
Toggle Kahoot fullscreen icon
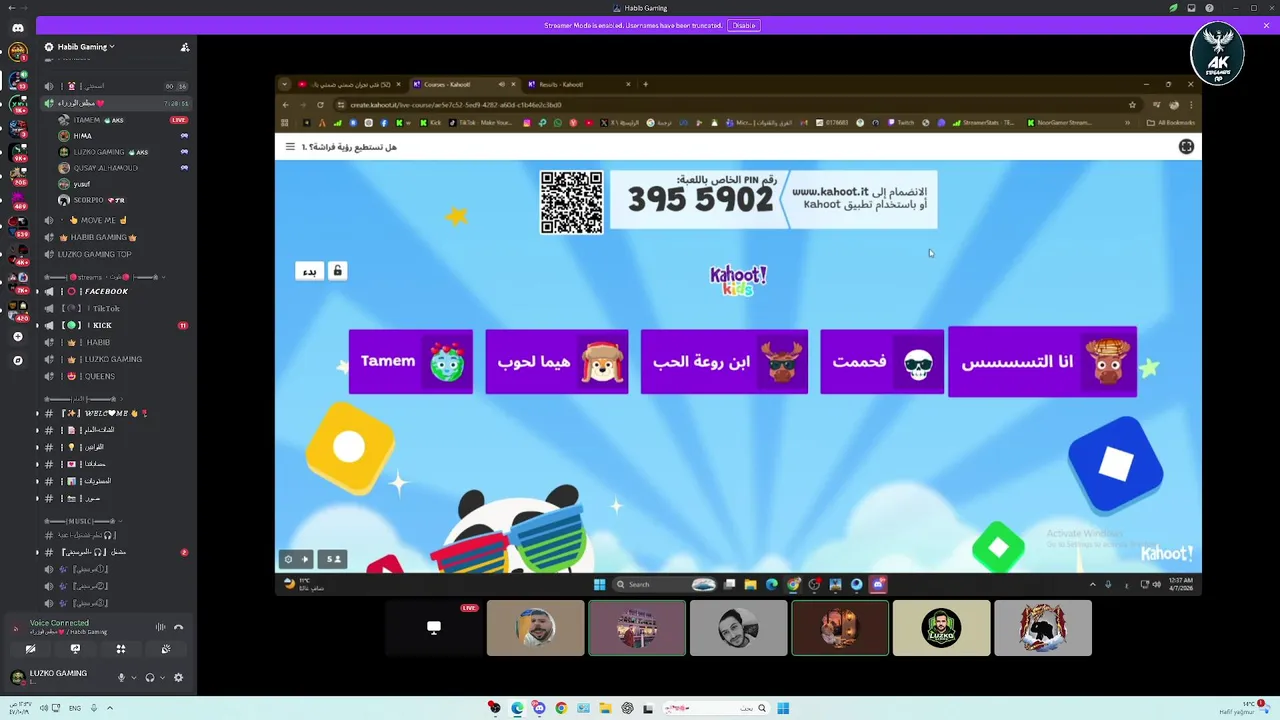coord(1186,147)
